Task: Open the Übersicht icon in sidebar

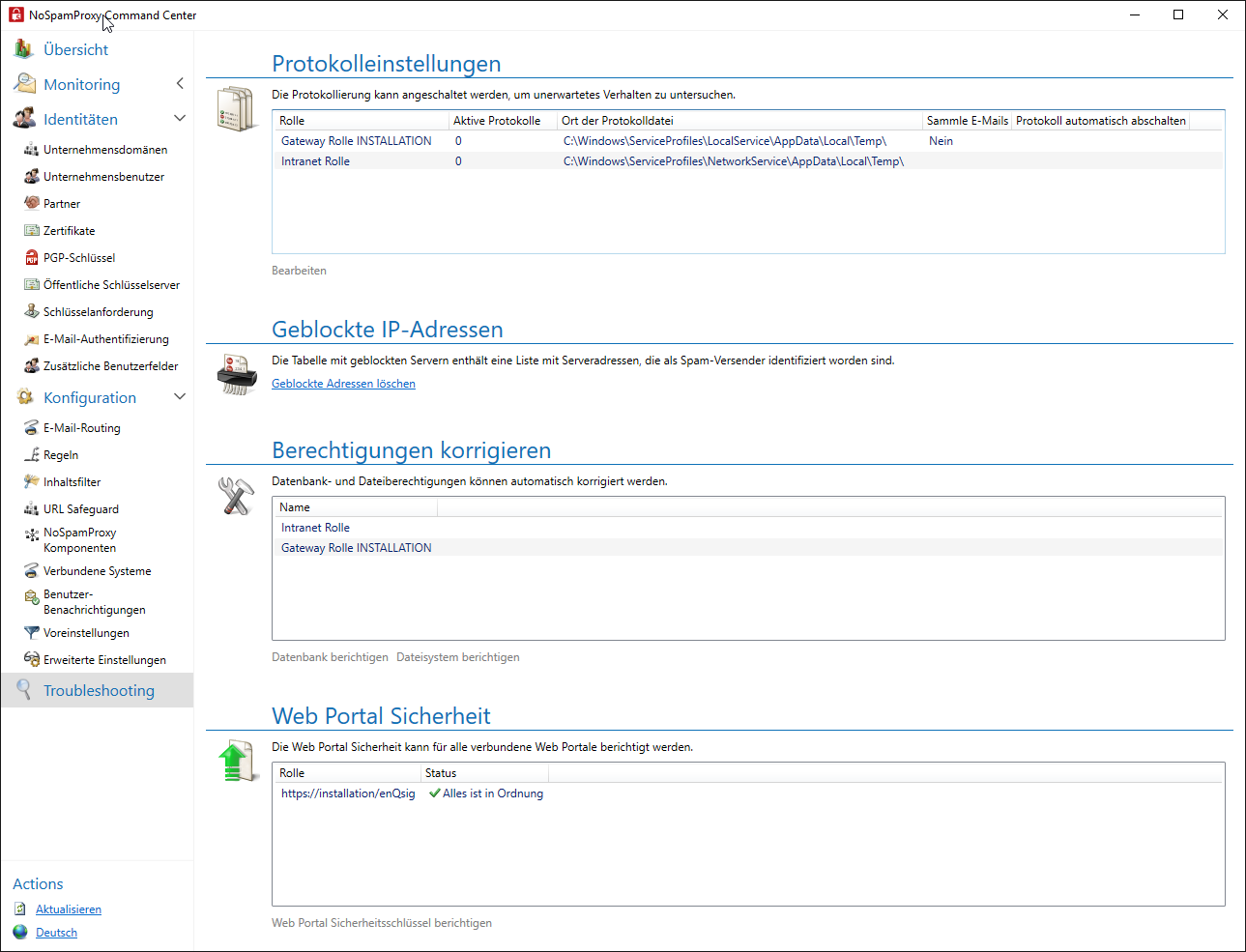Action: pos(24,49)
